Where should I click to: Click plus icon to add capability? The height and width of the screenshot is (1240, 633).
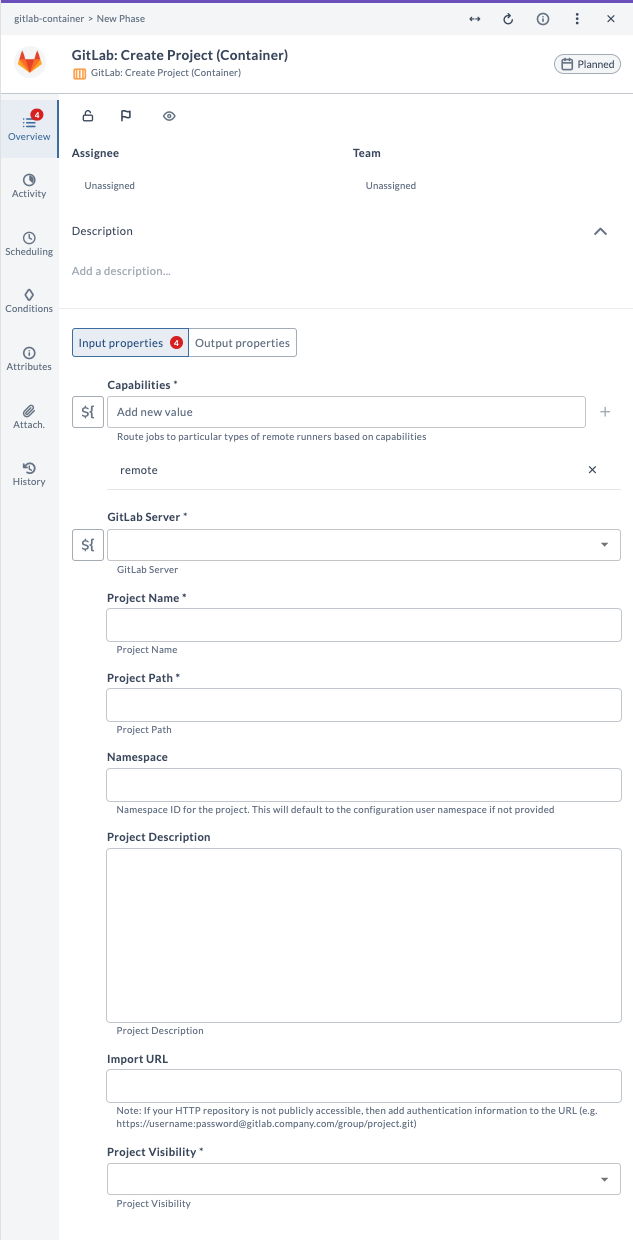tap(605, 412)
